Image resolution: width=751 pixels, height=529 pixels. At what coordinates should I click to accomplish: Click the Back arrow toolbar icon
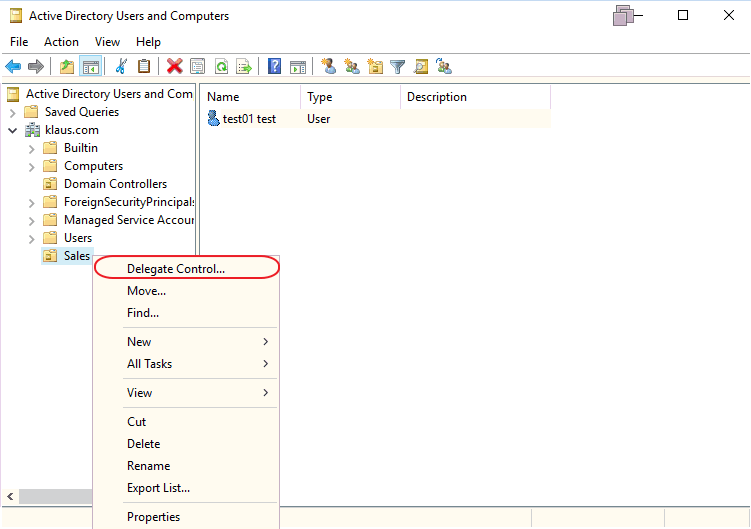13,67
